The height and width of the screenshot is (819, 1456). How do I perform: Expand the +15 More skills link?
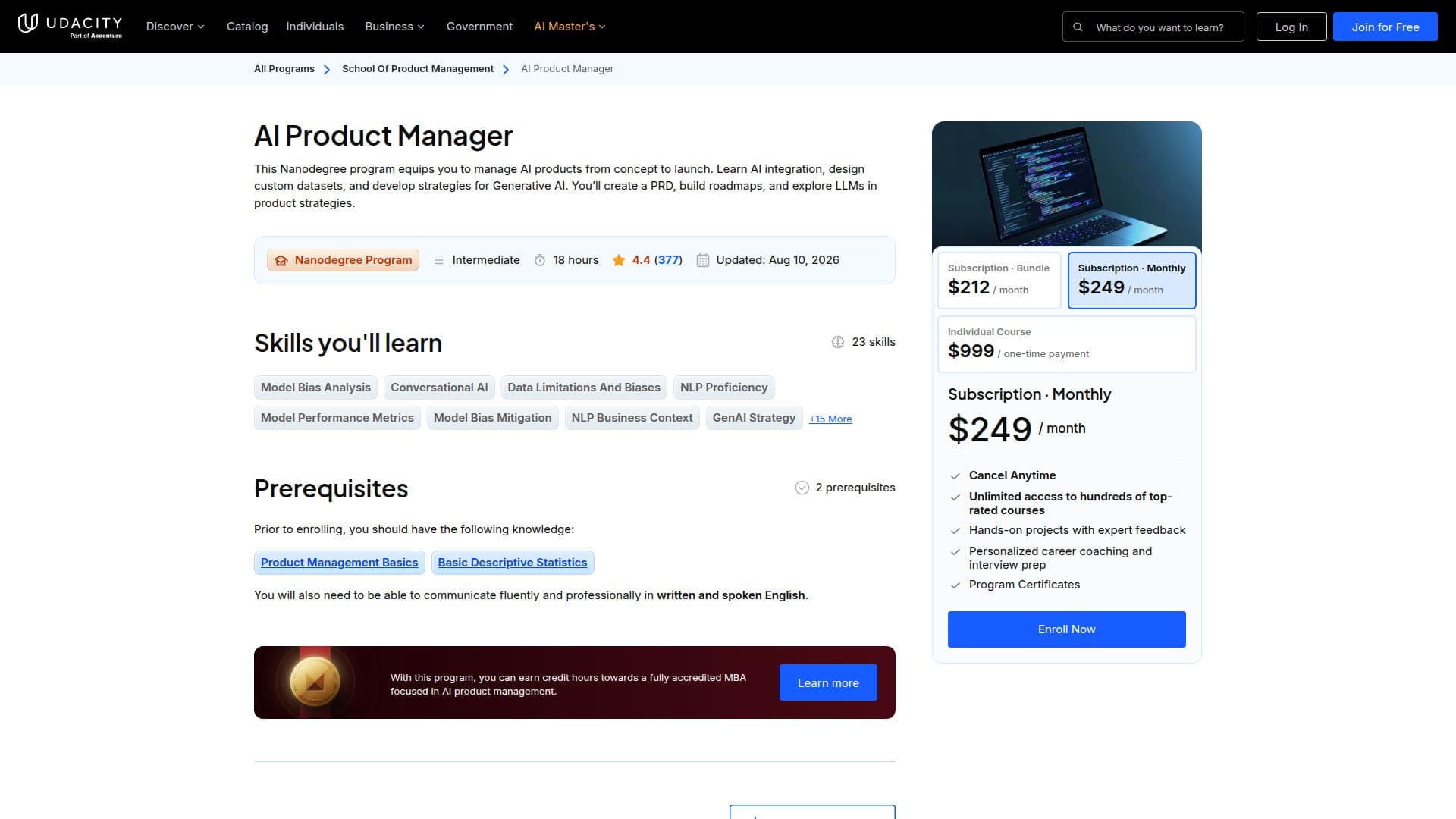point(830,419)
